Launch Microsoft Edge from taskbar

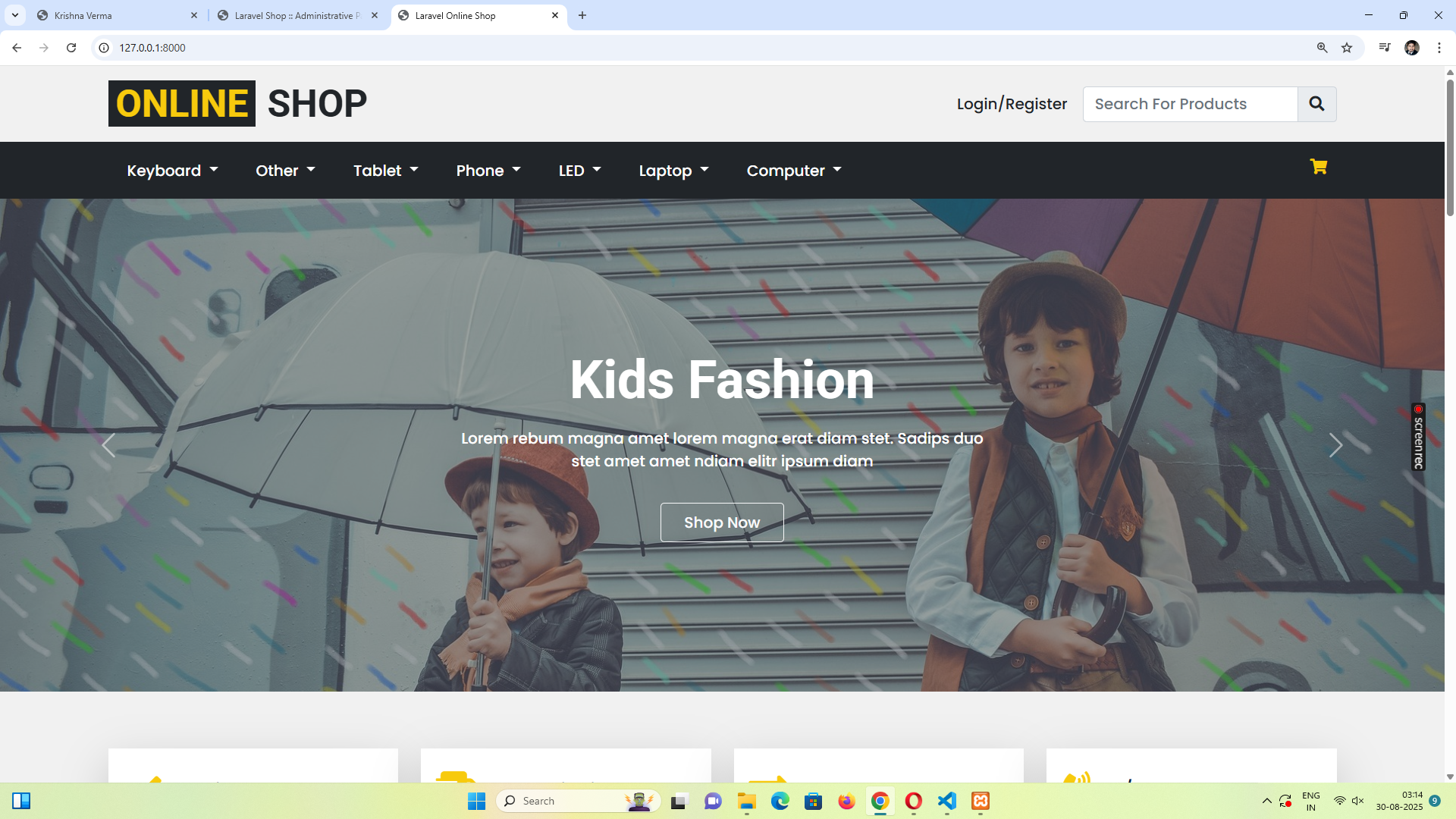(x=780, y=801)
